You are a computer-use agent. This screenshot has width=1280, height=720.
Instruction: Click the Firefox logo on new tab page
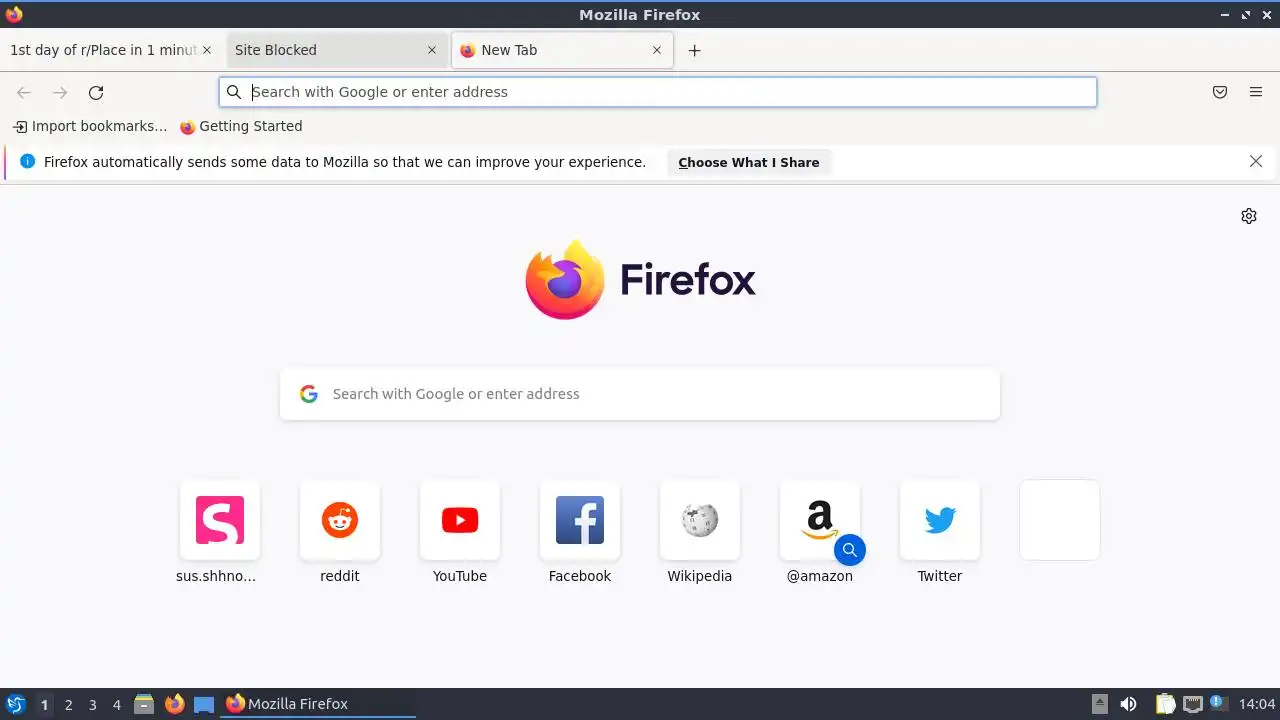(x=640, y=280)
